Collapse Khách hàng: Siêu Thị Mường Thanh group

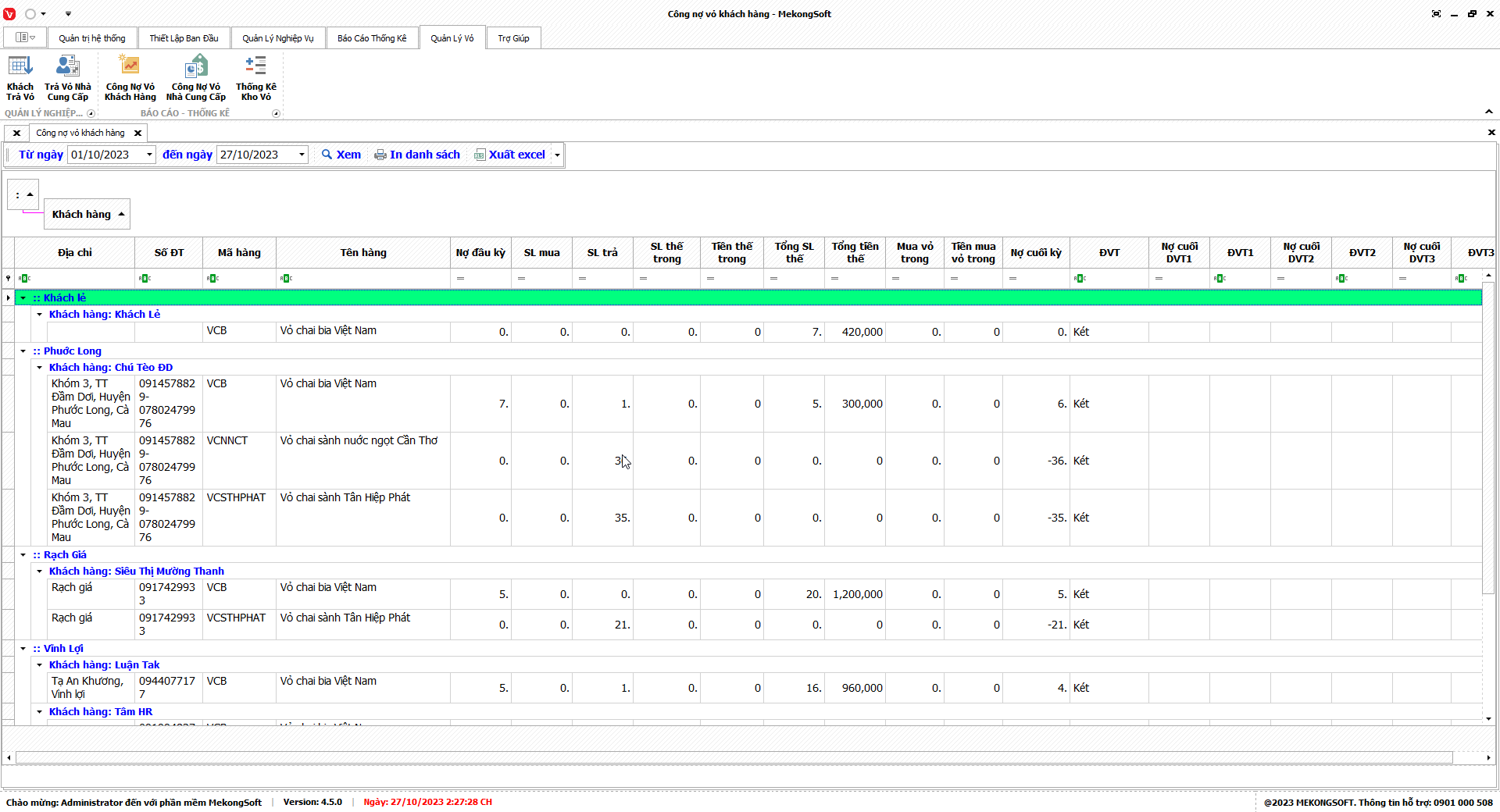(40, 572)
